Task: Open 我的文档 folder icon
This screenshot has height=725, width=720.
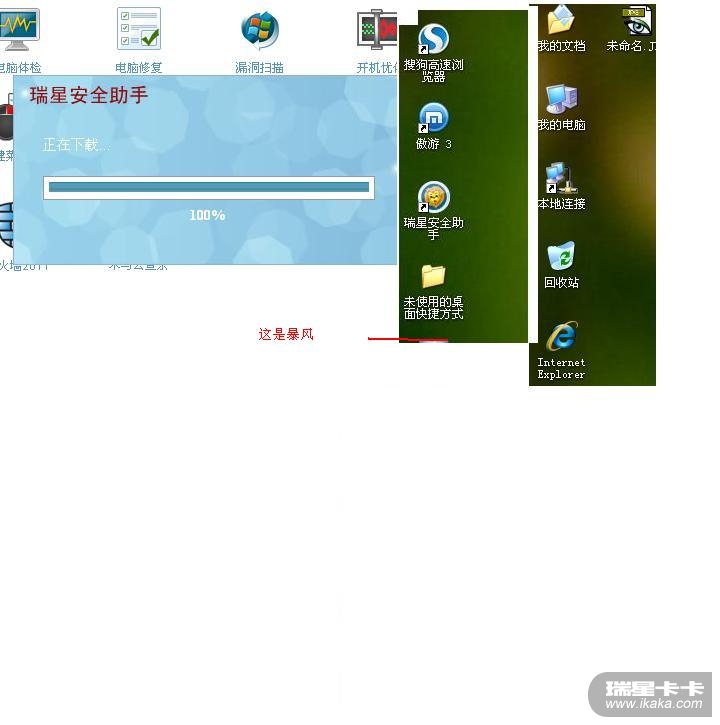Action: [x=561, y=19]
